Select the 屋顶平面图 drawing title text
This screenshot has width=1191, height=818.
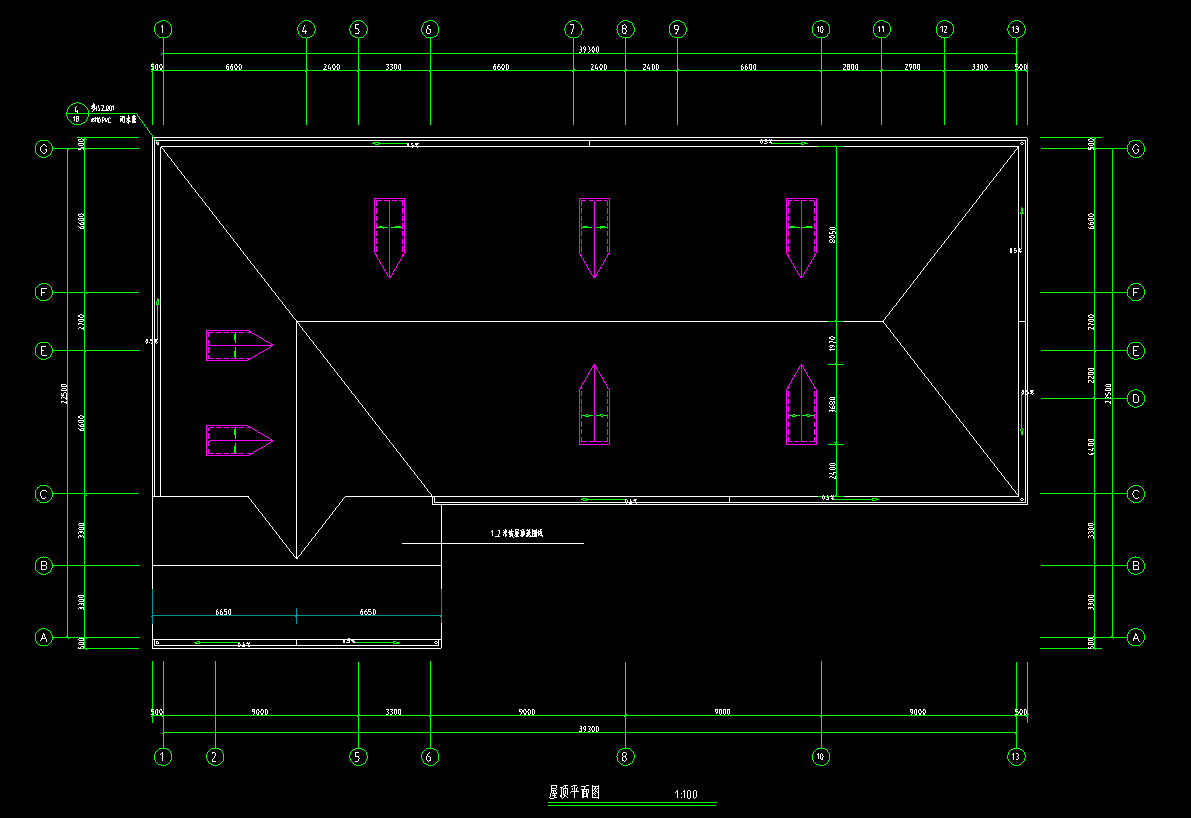574,793
